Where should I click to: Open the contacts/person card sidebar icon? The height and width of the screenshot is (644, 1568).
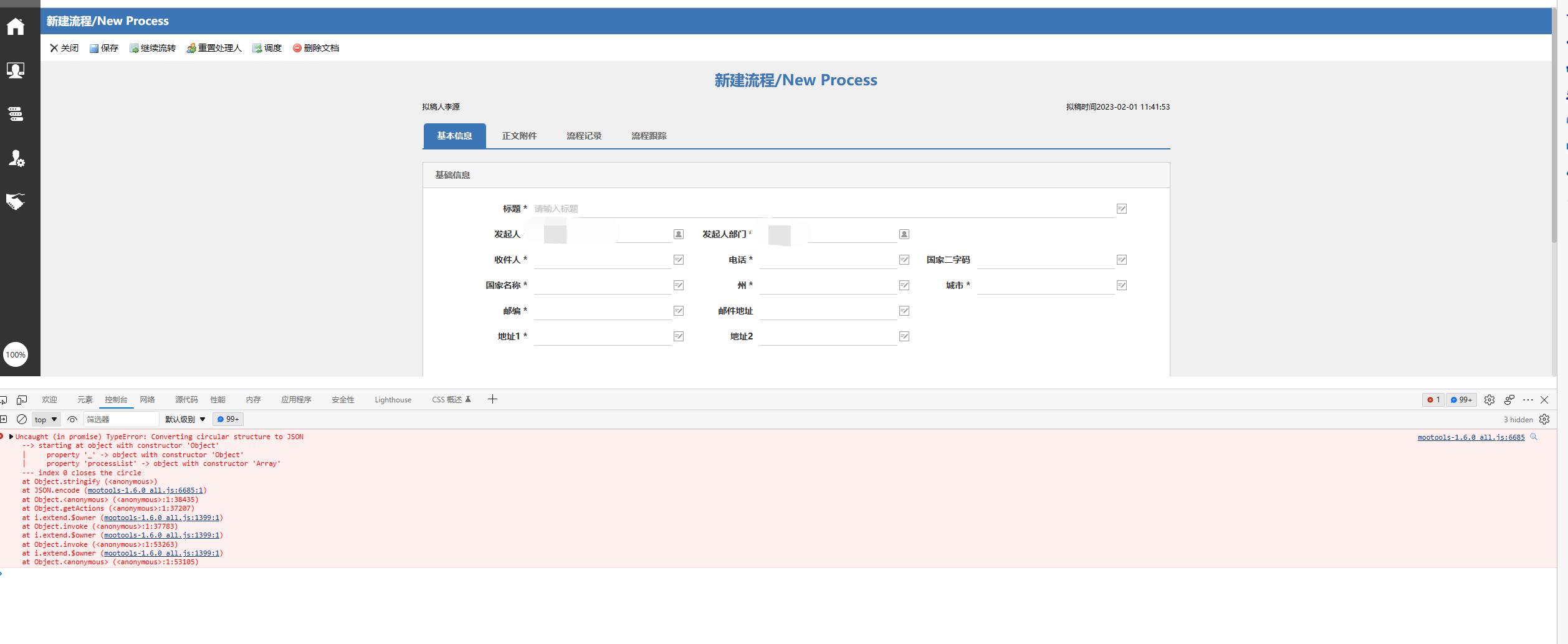[x=16, y=70]
